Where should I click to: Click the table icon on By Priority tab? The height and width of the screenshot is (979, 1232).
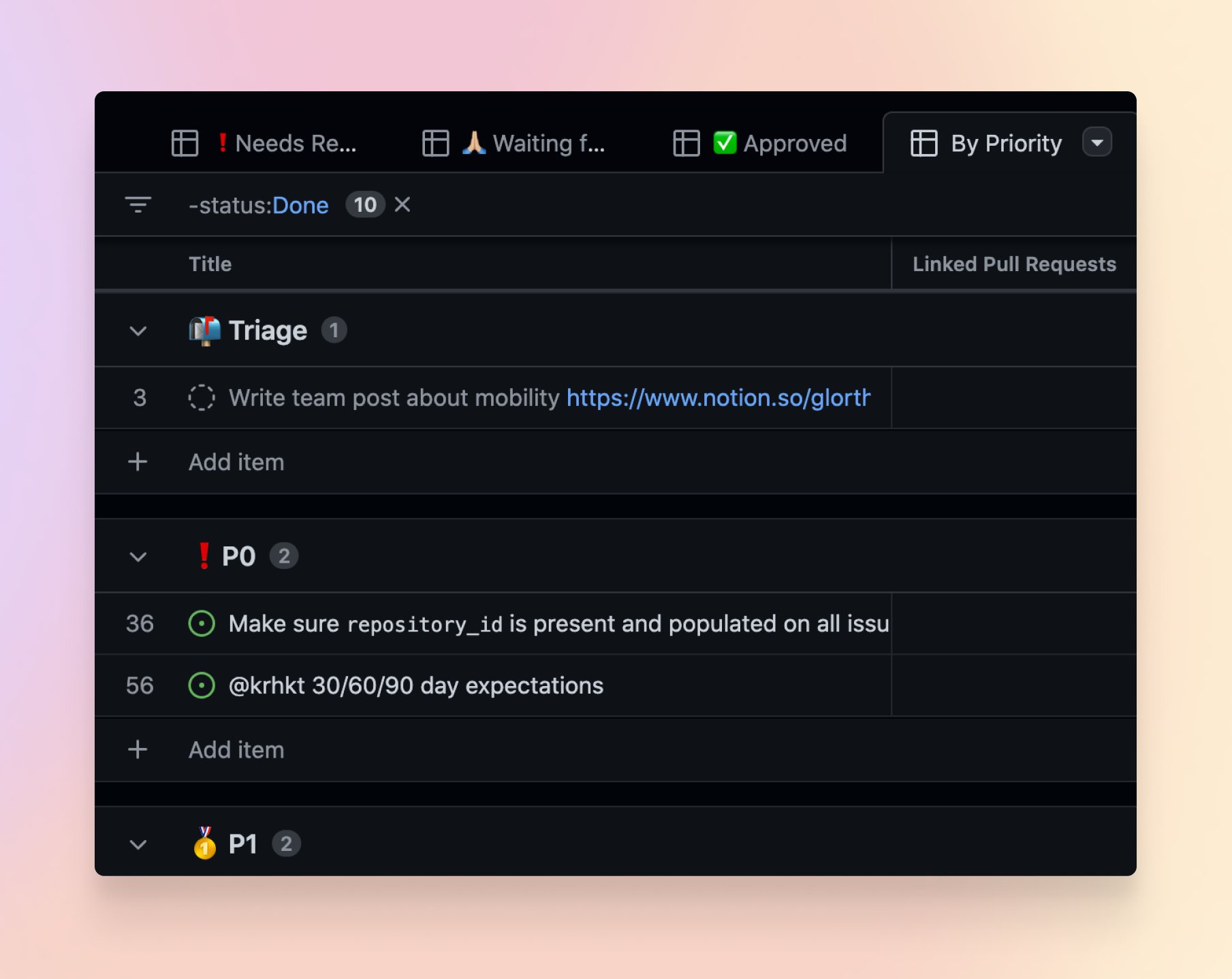(x=923, y=143)
